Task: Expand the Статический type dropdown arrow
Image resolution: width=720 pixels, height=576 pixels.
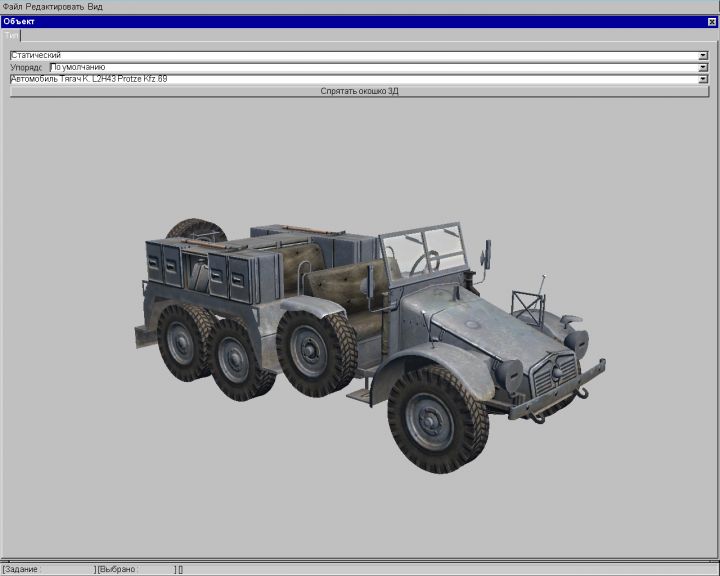Action: [703, 55]
